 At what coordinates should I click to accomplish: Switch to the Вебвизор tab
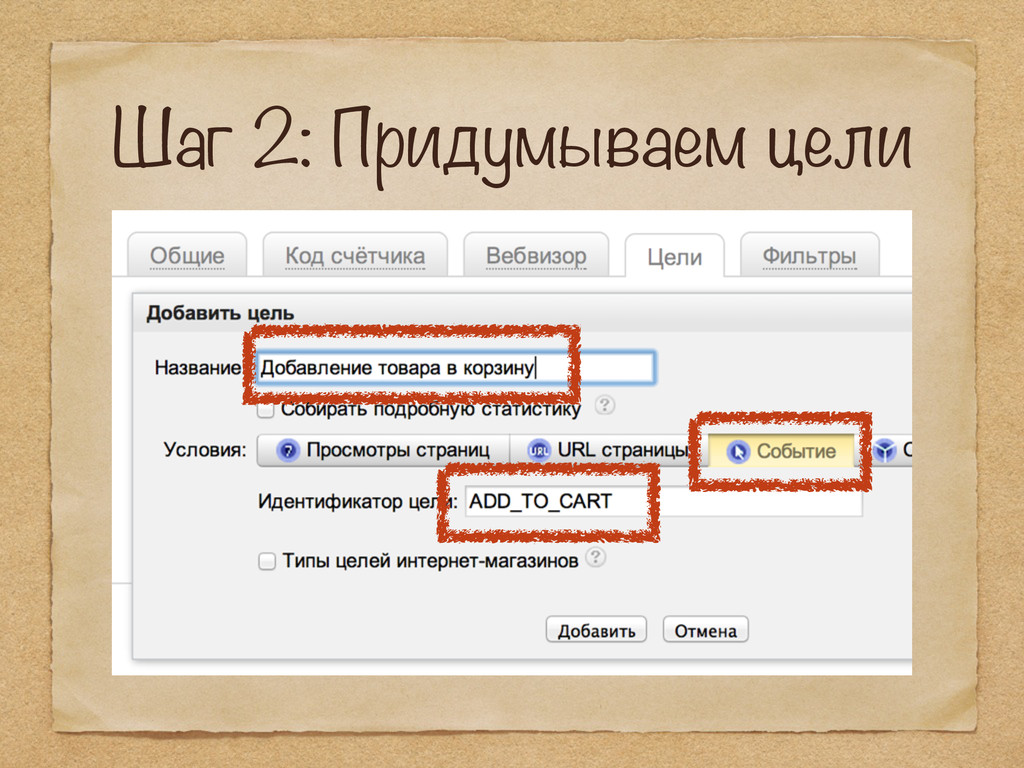coord(536,255)
